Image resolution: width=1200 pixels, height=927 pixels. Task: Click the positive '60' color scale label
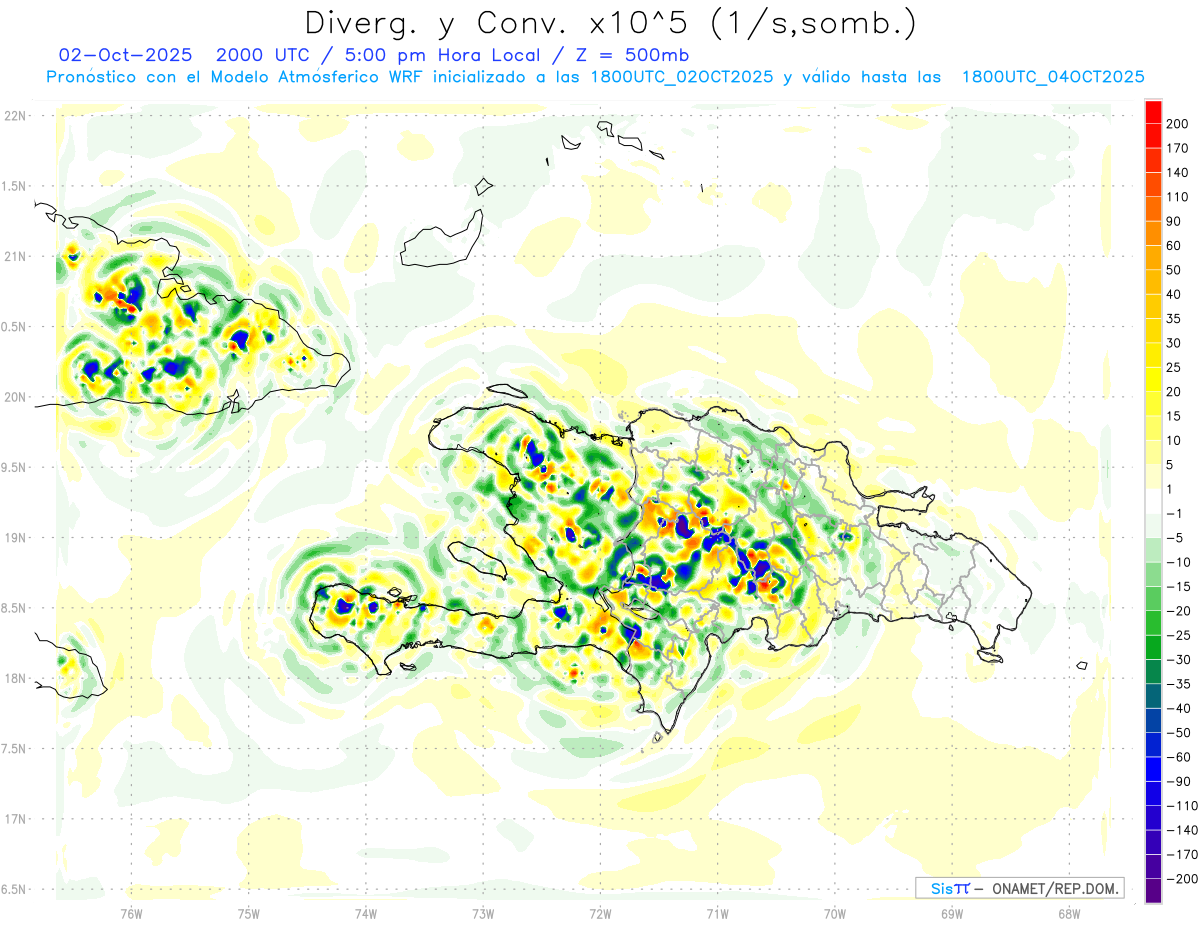(1175, 246)
